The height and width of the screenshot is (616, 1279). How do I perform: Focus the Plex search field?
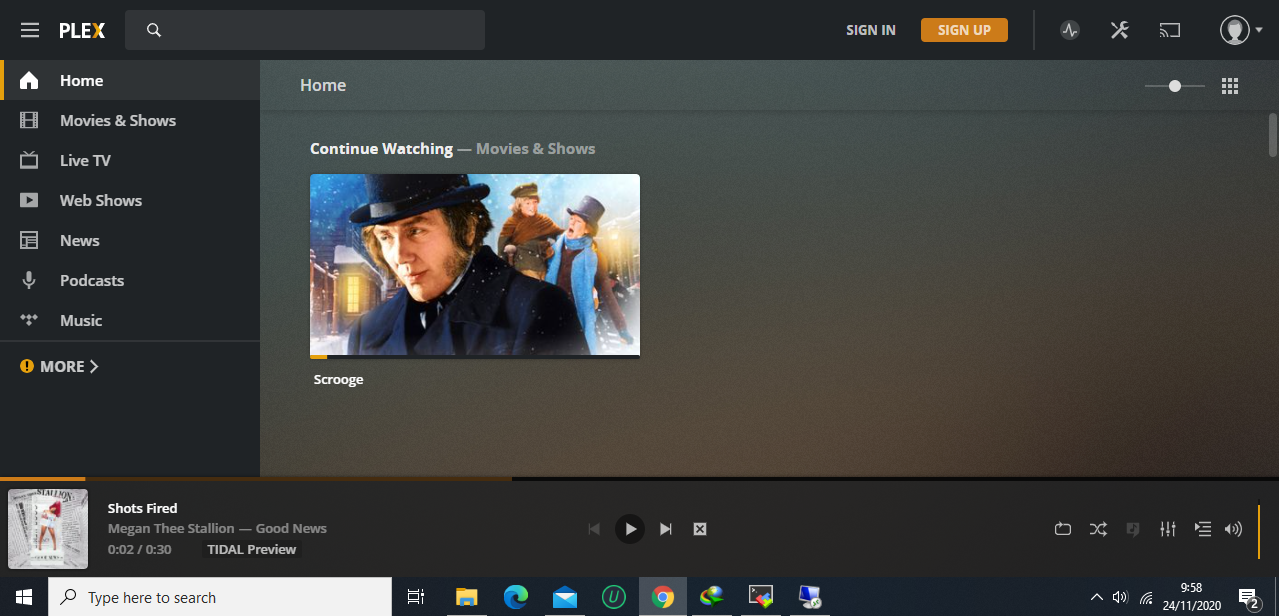tap(305, 30)
